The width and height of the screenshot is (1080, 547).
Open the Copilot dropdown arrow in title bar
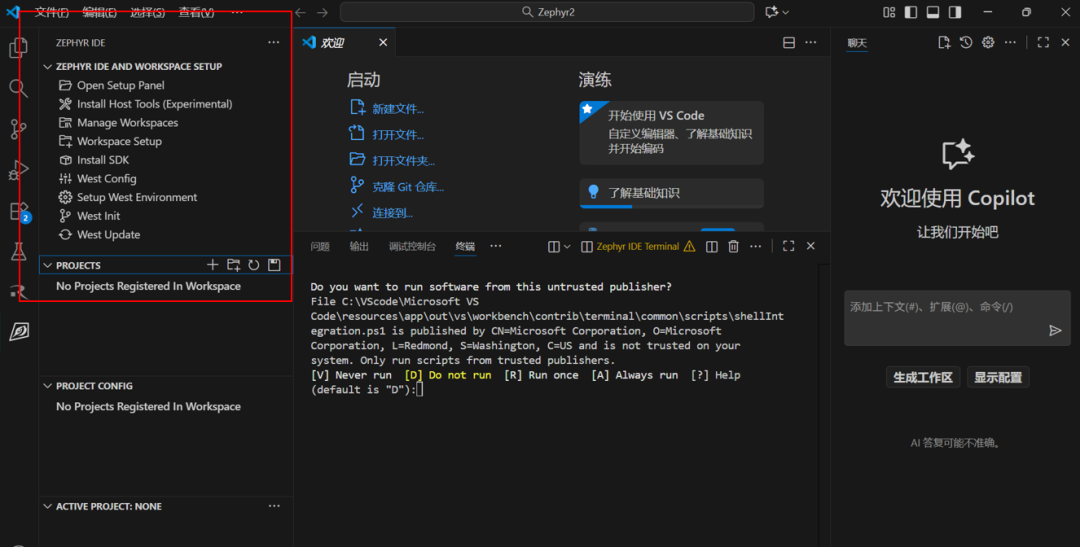point(785,12)
